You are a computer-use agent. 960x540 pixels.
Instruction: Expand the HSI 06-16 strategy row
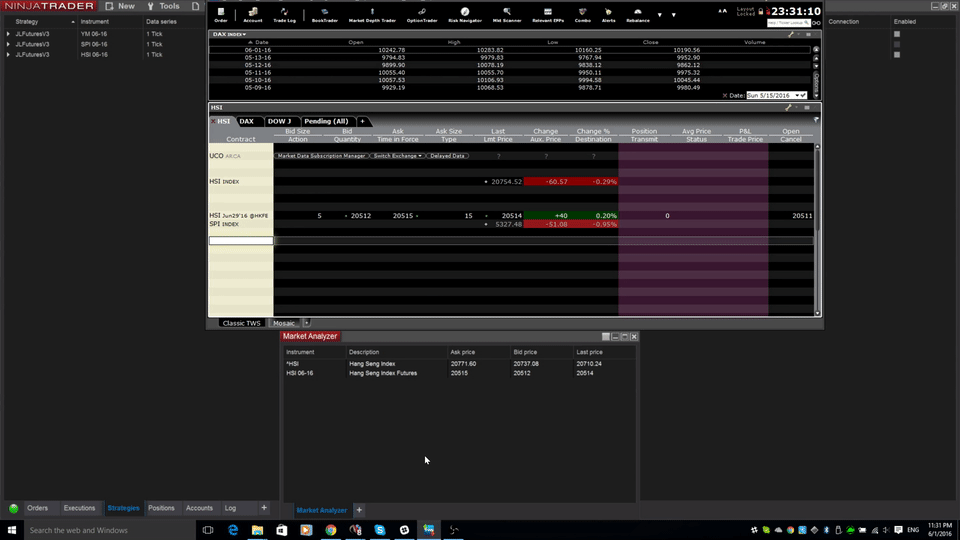pyautogui.click(x=8, y=54)
